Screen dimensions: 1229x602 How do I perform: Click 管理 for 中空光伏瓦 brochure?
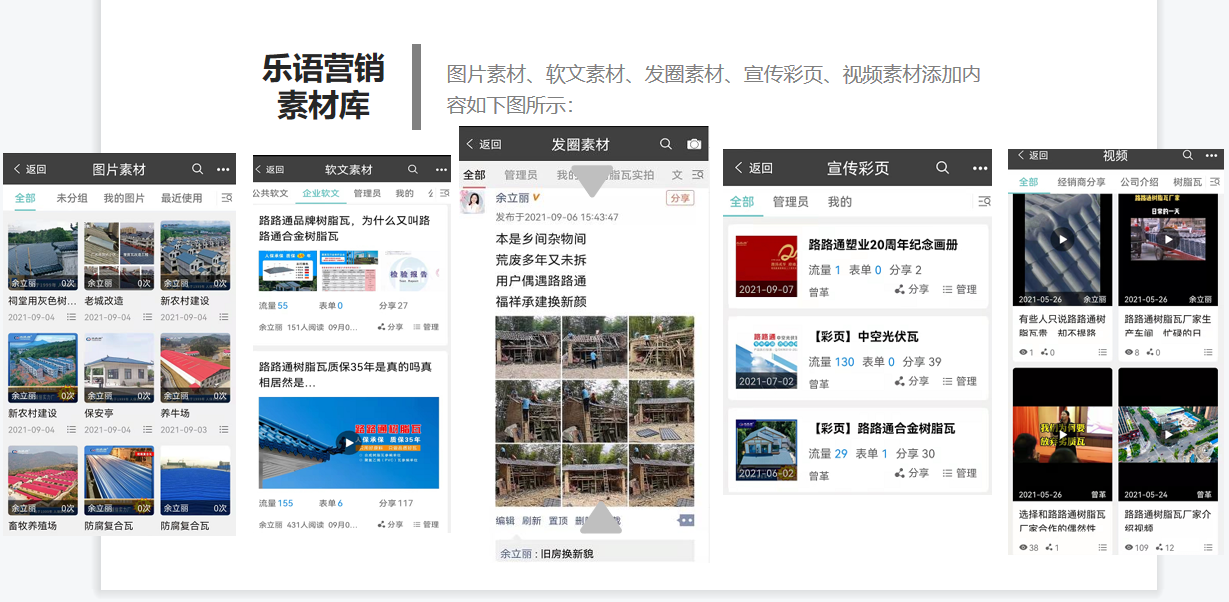959,381
